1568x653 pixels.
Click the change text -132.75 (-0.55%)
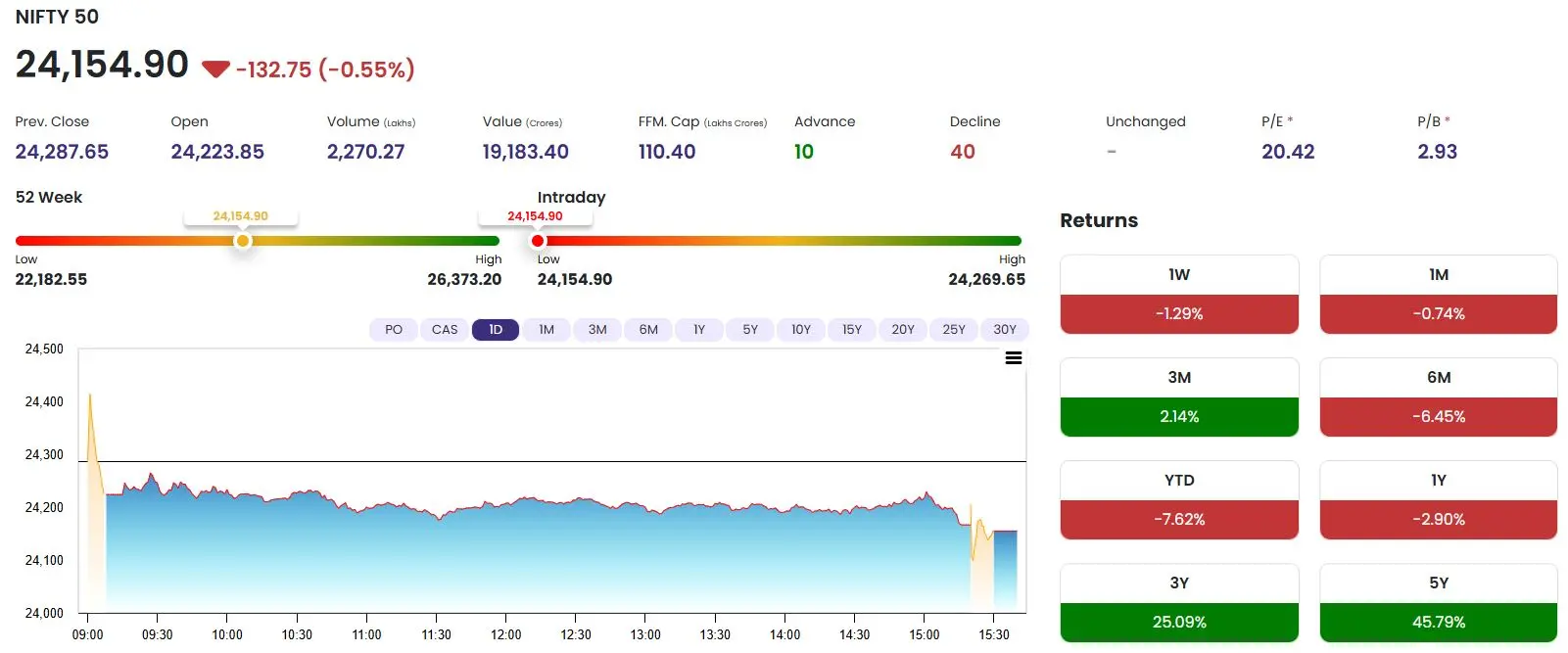pyautogui.click(x=325, y=70)
